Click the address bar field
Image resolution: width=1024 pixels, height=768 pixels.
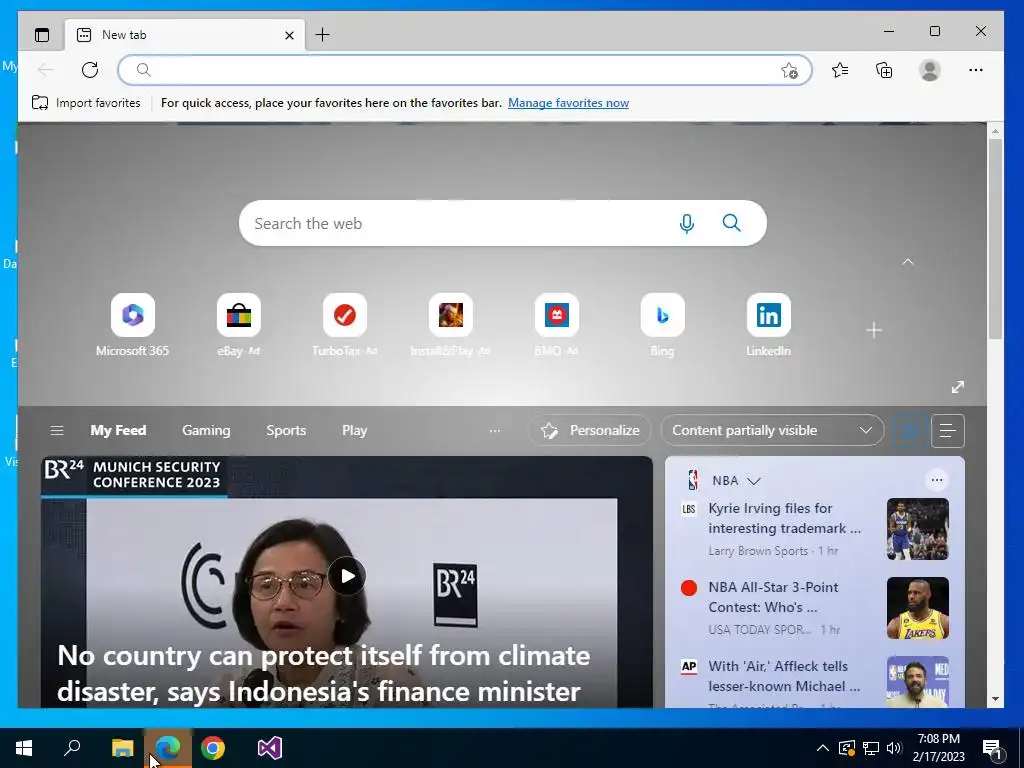point(465,70)
